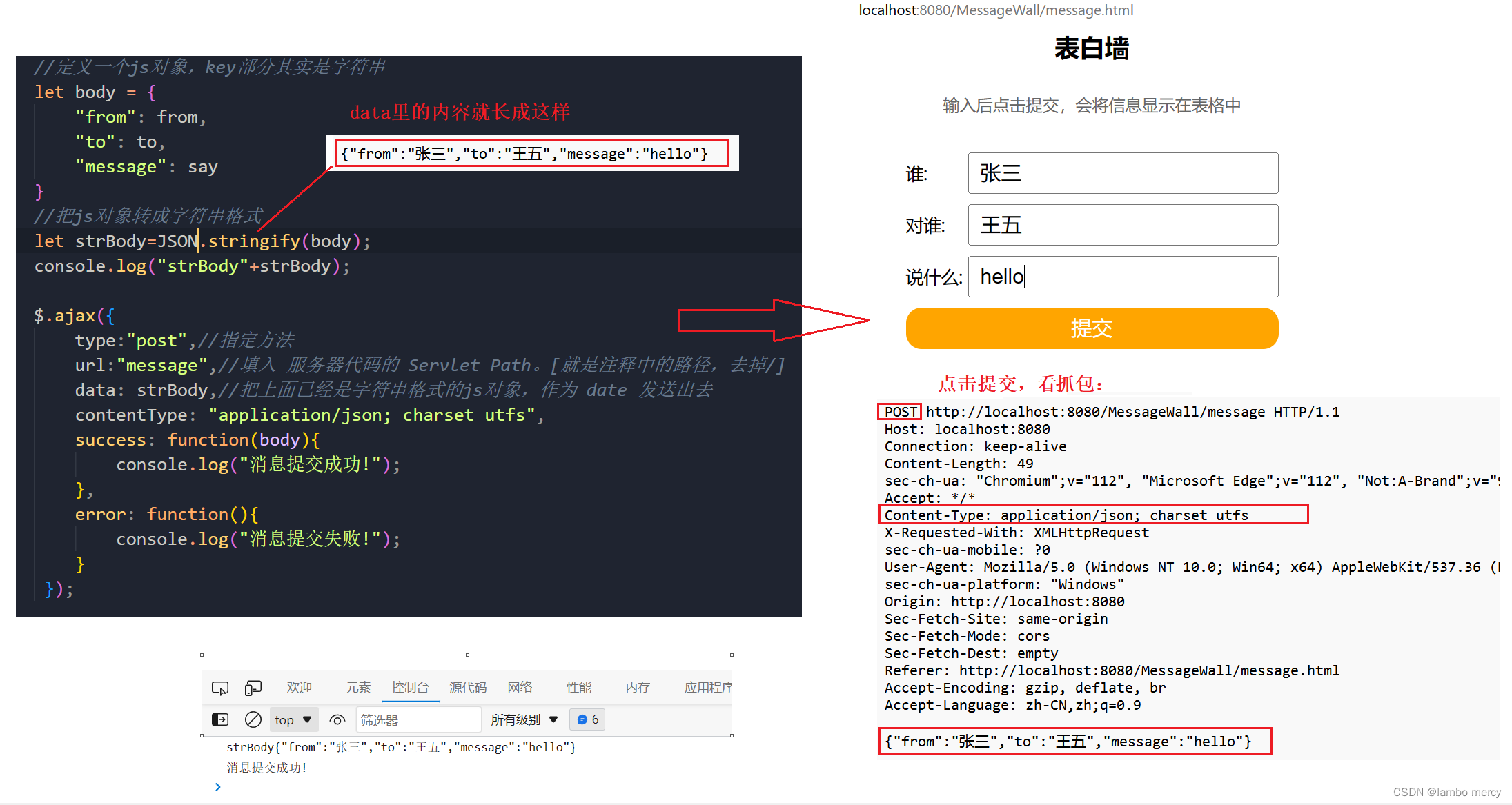Click the console prompt chevron

tap(218, 787)
